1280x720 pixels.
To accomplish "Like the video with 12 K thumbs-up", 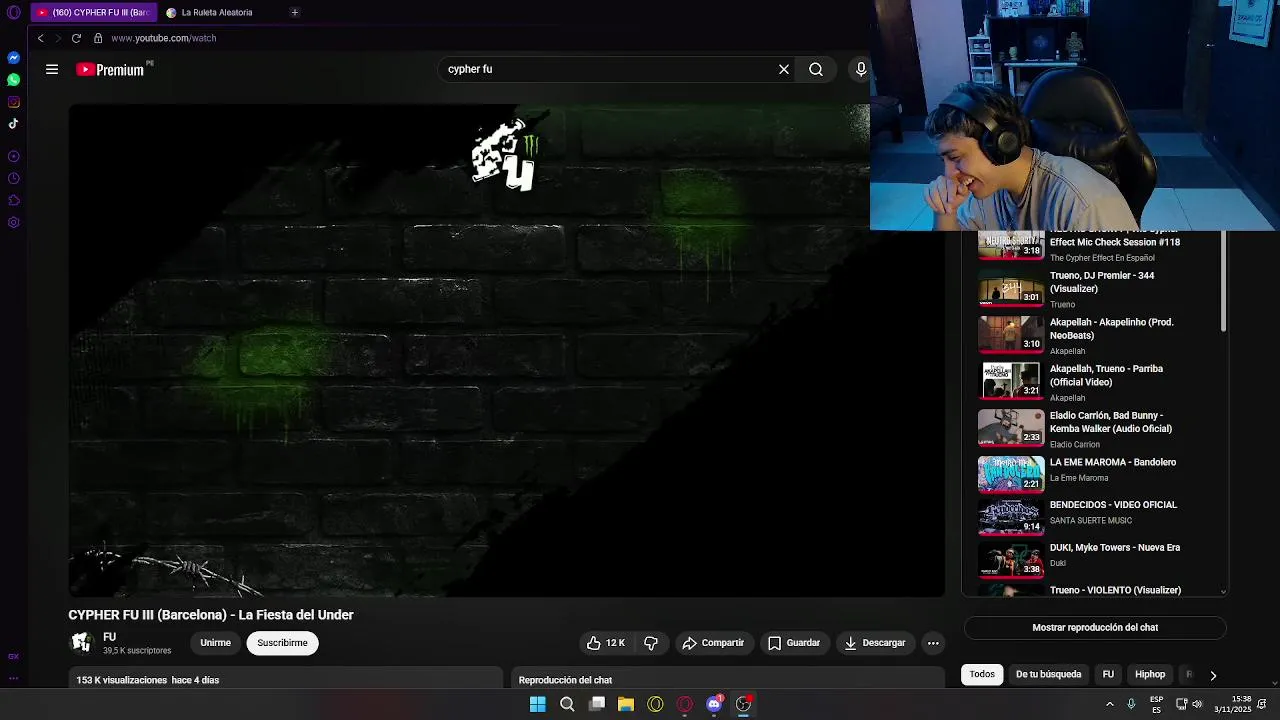I will pyautogui.click(x=606, y=643).
